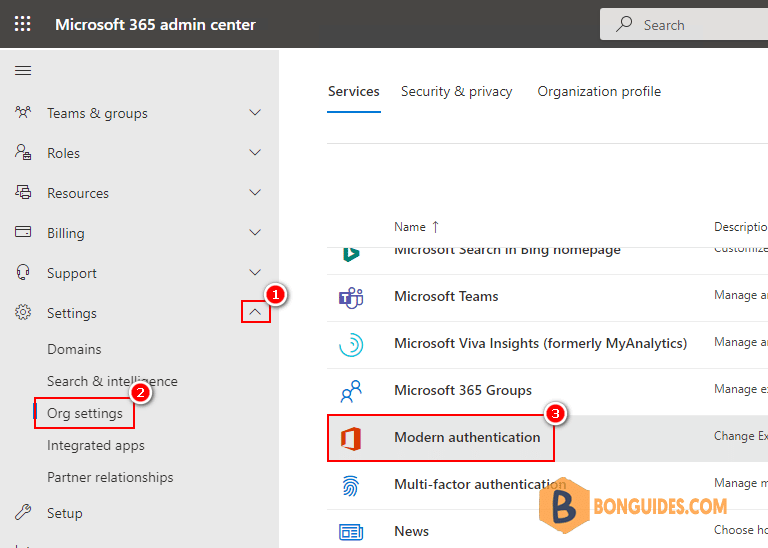Click the Microsoft 365 Groups people icon

(x=351, y=391)
